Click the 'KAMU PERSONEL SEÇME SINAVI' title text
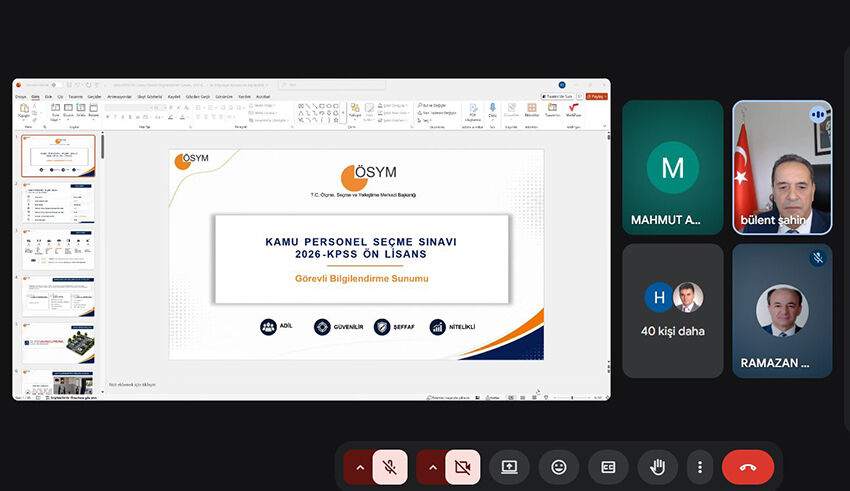This screenshot has height=491, width=850. click(x=361, y=242)
